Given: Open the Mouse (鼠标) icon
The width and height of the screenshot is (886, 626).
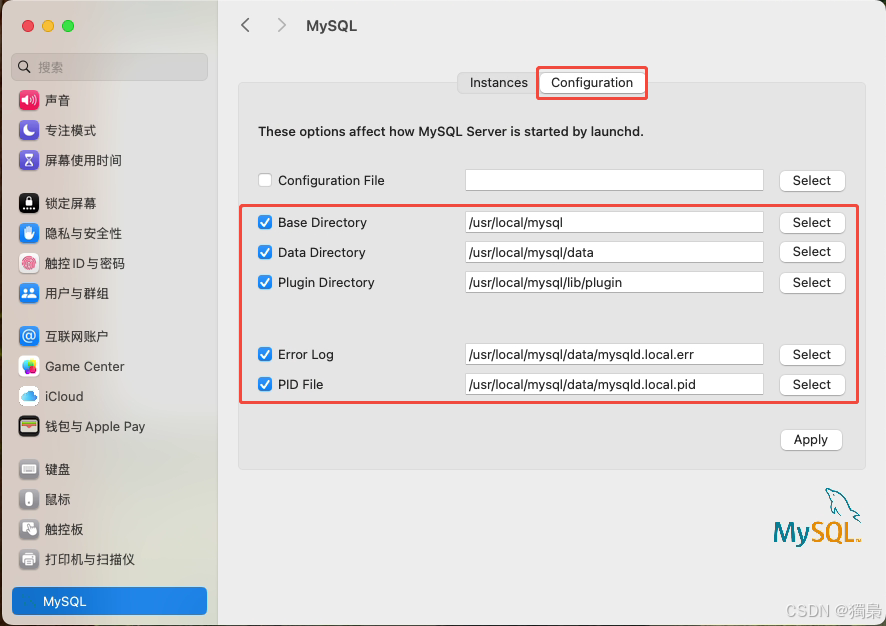Looking at the screenshot, I should 29,499.
